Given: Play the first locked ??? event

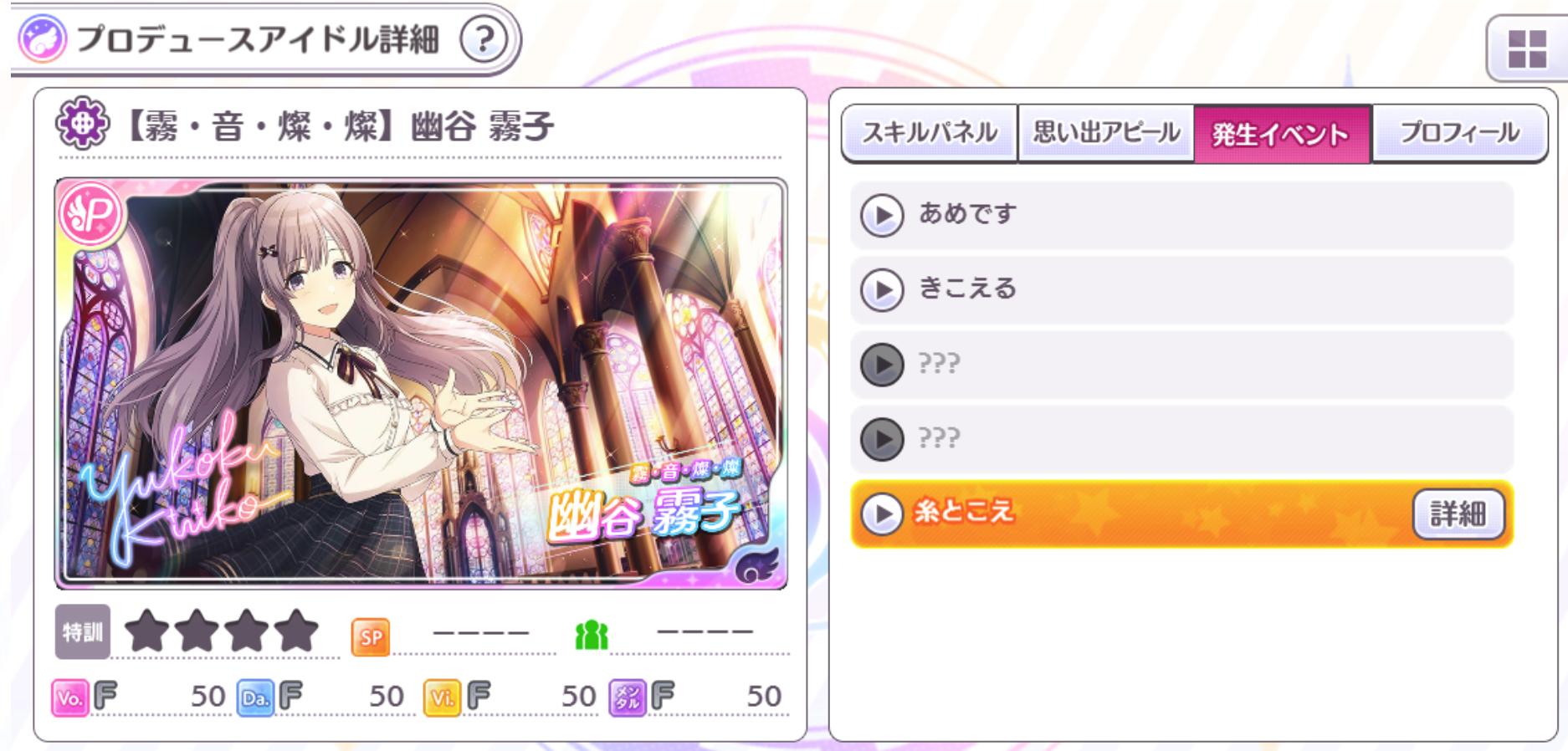Looking at the screenshot, I should click(x=882, y=365).
